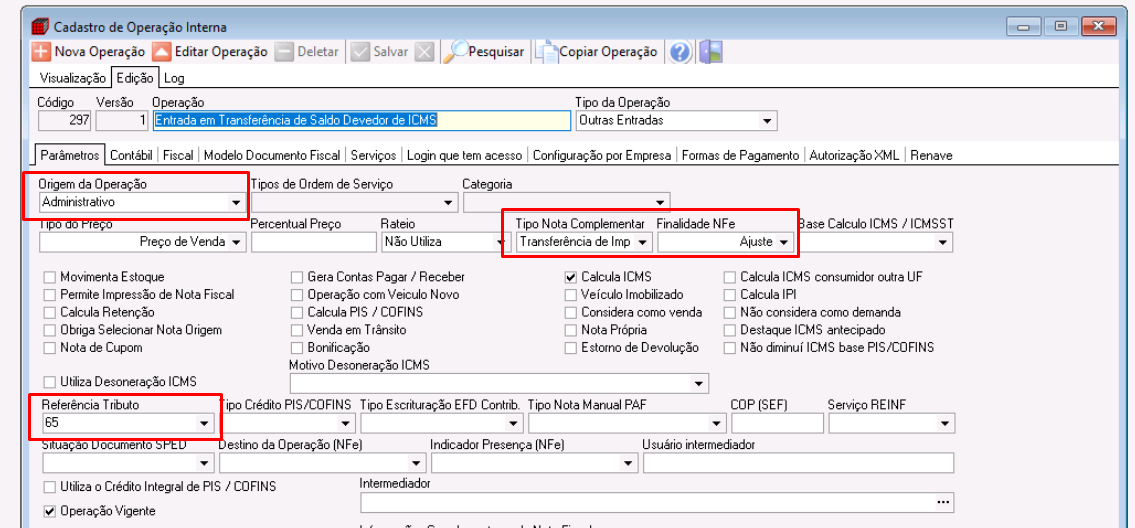Open the Login que tem acesso tab
Screen dimensions: 1135x528
(x=464, y=155)
